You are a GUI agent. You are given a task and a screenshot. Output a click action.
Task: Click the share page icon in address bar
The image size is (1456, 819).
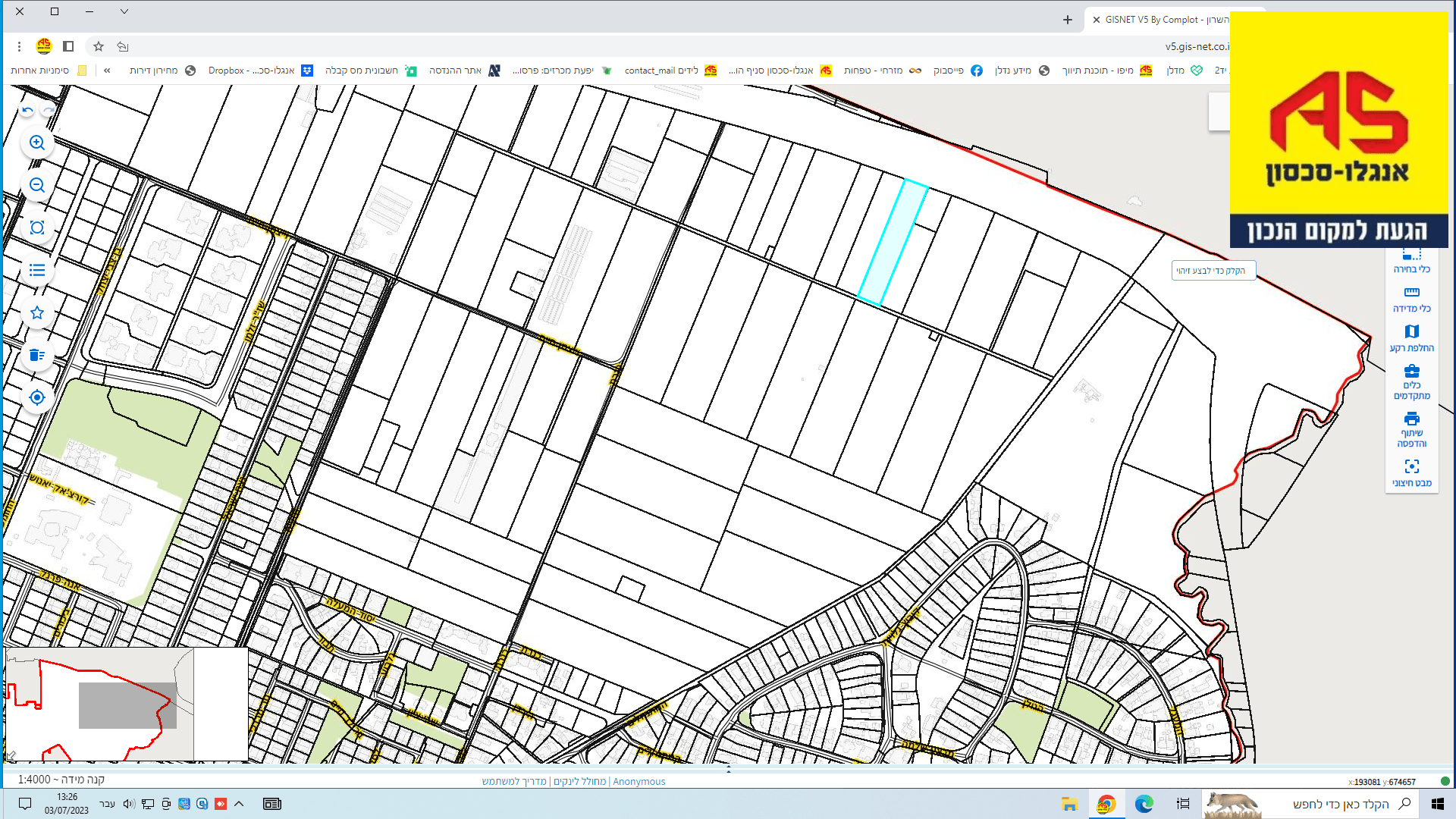point(123,46)
